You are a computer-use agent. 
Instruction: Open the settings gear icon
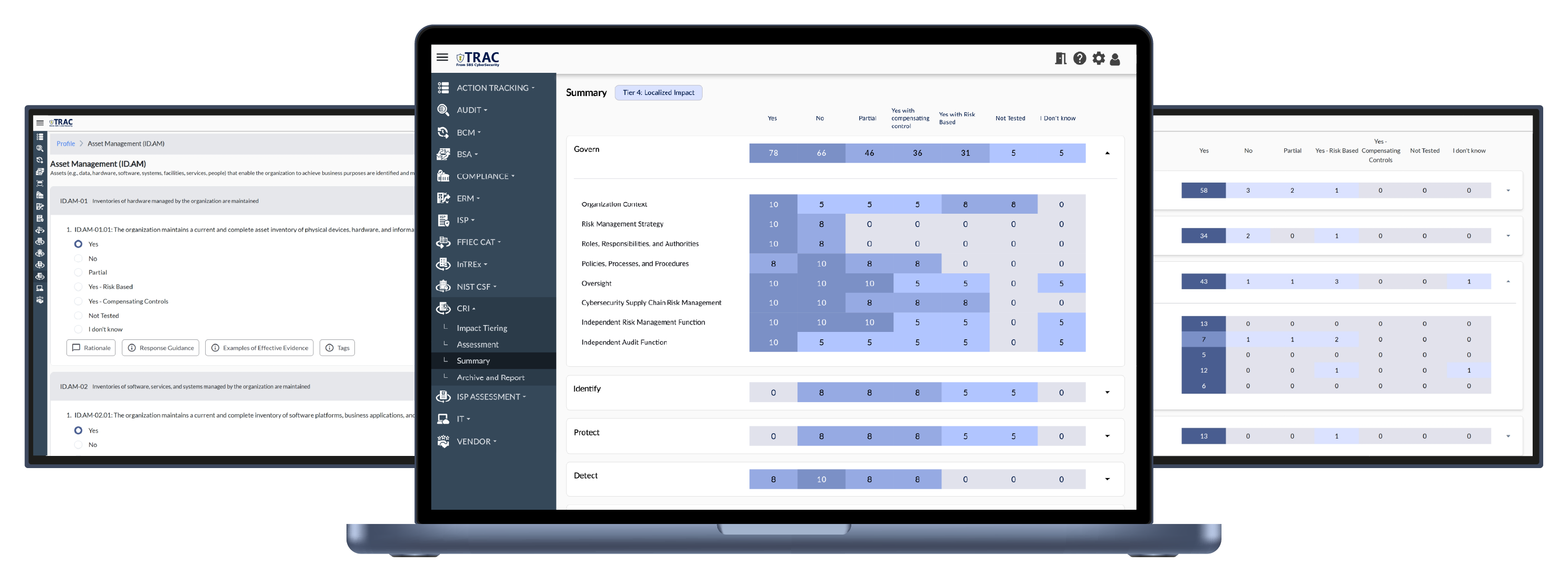tap(1098, 59)
